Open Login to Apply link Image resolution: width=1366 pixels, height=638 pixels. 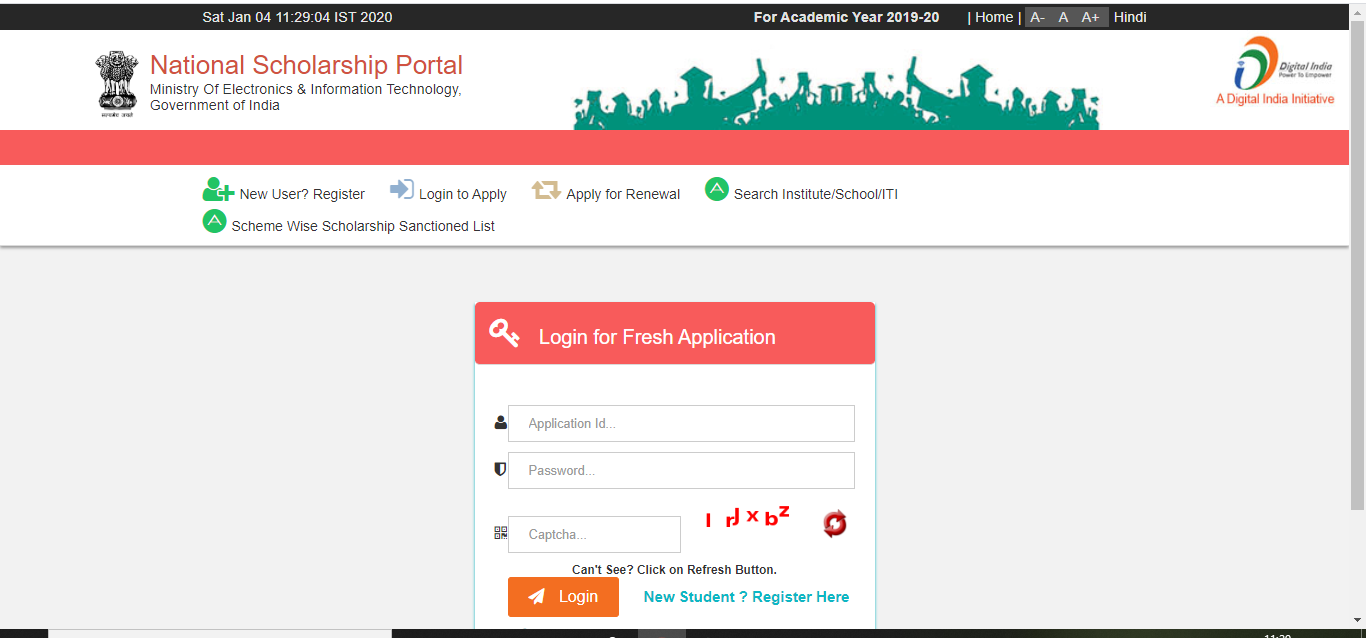[463, 194]
